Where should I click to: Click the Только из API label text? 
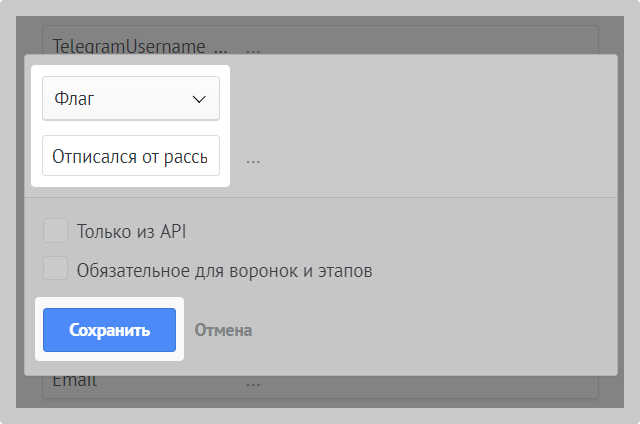(x=131, y=232)
